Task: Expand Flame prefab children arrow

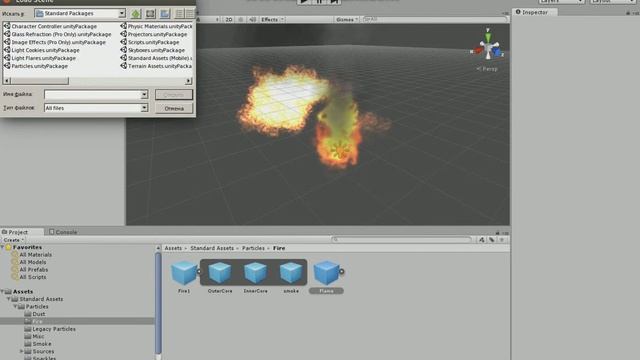Action: click(x=342, y=271)
